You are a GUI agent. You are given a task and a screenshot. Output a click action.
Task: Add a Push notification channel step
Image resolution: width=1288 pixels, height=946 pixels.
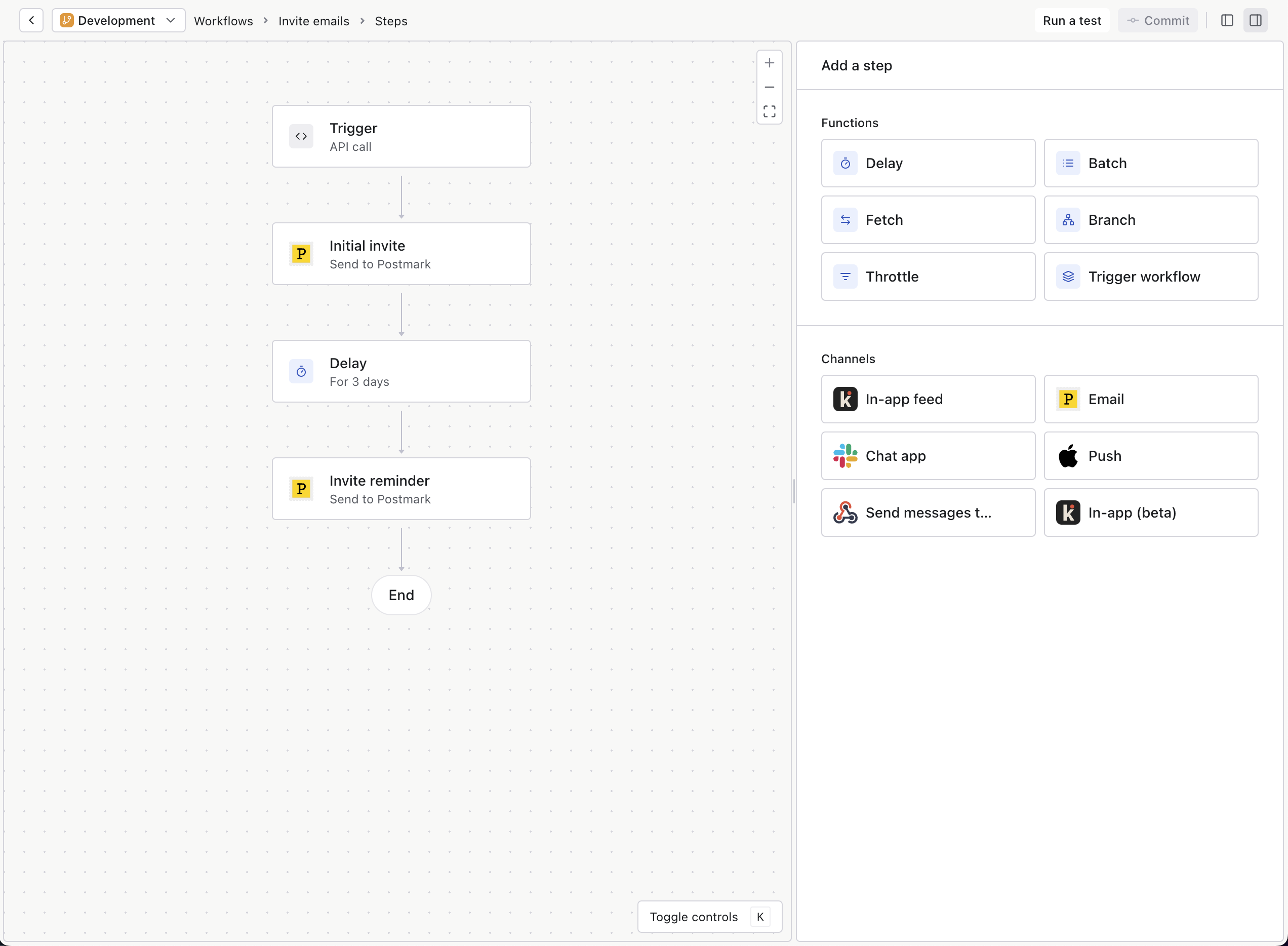click(x=1151, y=455)
